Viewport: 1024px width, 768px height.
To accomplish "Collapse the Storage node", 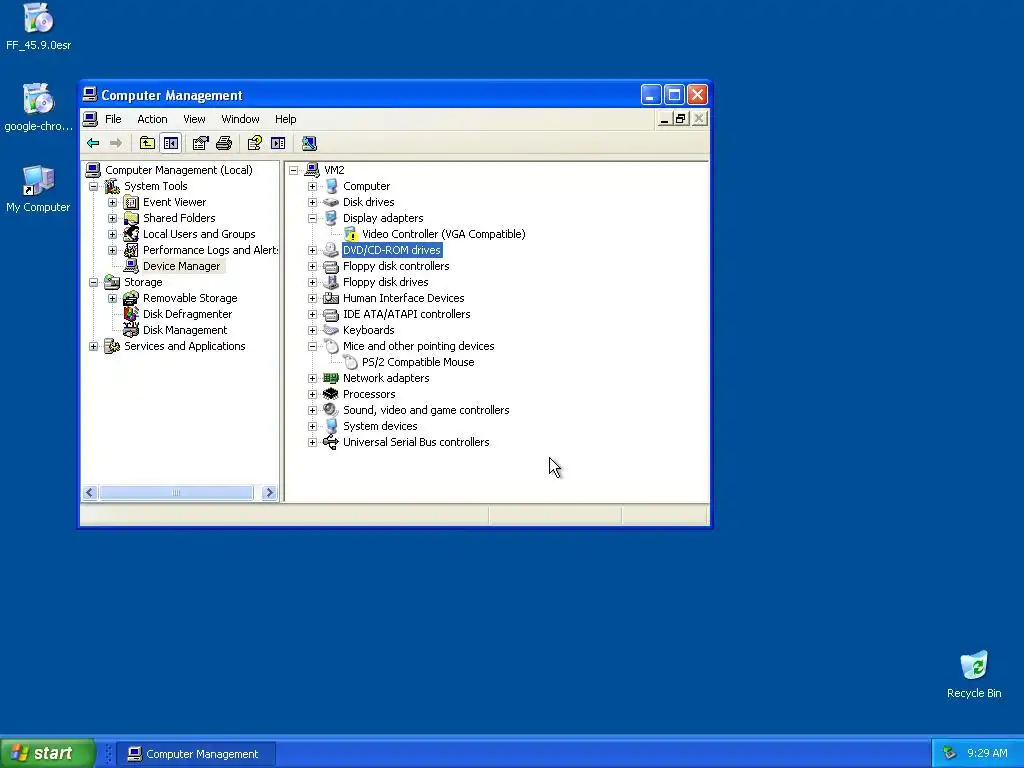I will pos(94,282).
